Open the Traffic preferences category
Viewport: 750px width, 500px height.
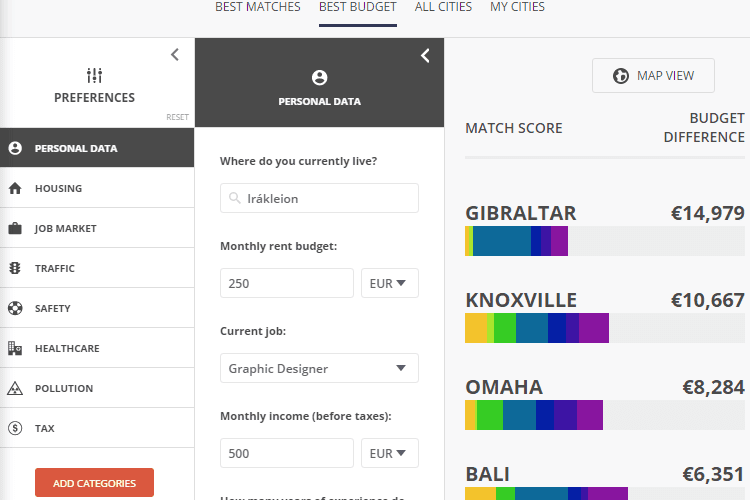pyautogui.click(x=97, y=268)
